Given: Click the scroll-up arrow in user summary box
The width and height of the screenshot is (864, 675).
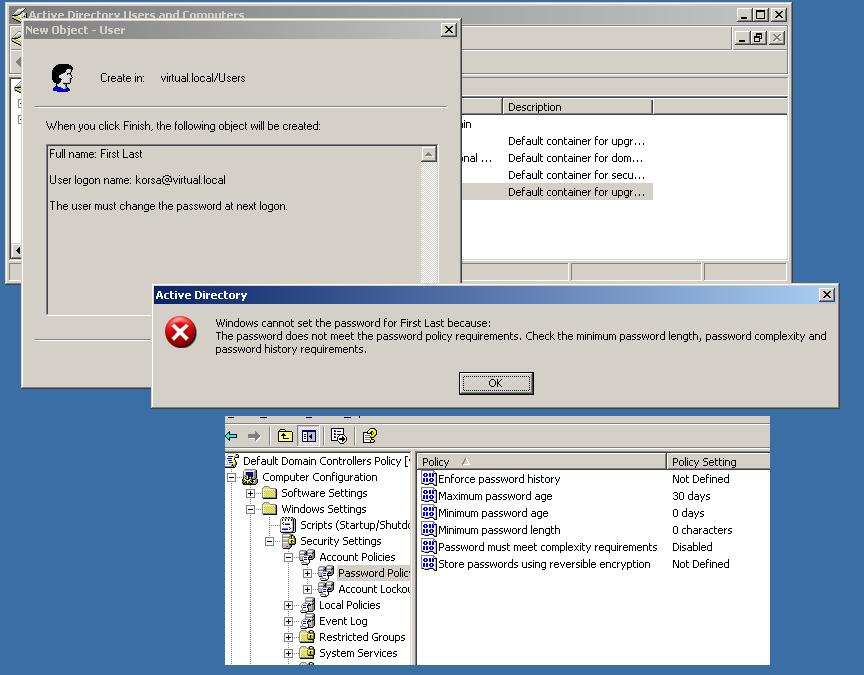Looking at the screenshot, I should pos(429,154).
